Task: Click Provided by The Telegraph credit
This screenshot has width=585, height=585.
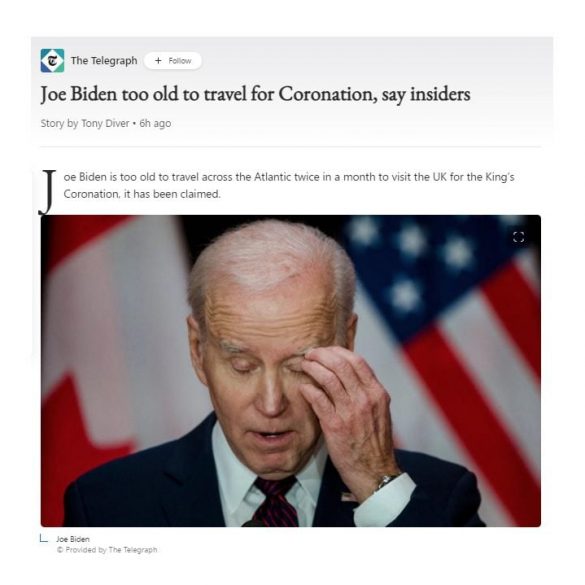Action: point(111,550)
